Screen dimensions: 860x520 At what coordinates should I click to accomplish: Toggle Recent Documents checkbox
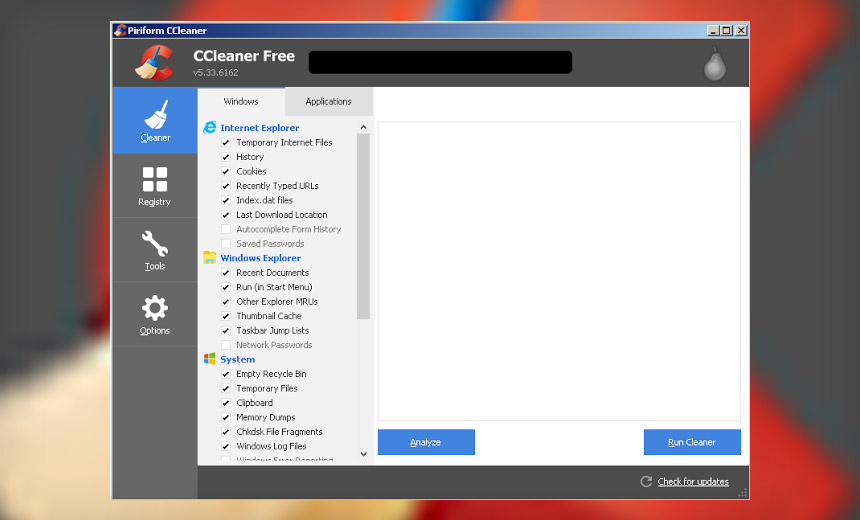225,273
